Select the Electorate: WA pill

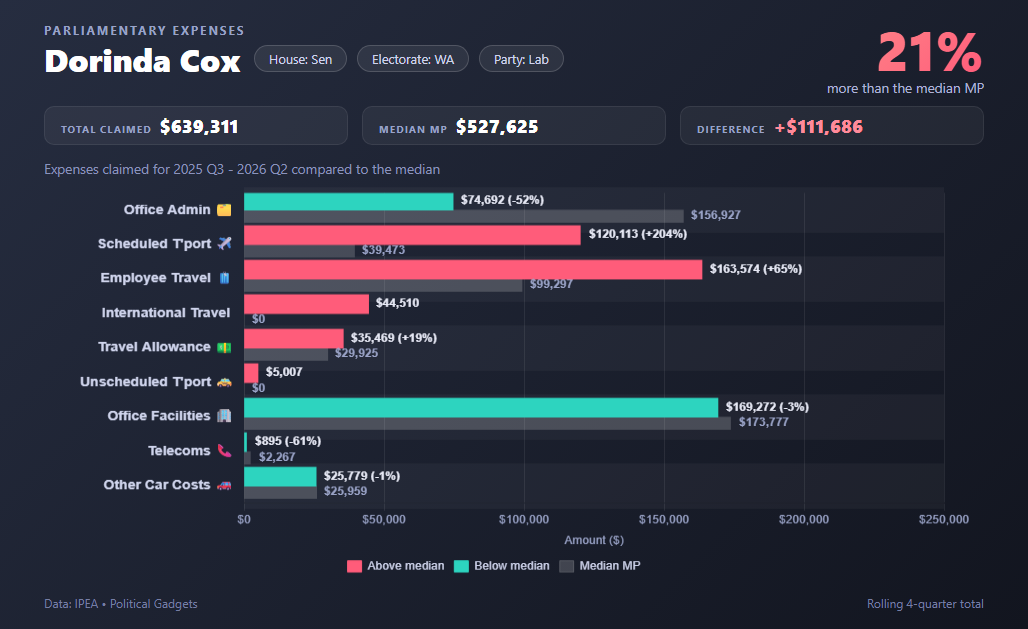point(413,59)
